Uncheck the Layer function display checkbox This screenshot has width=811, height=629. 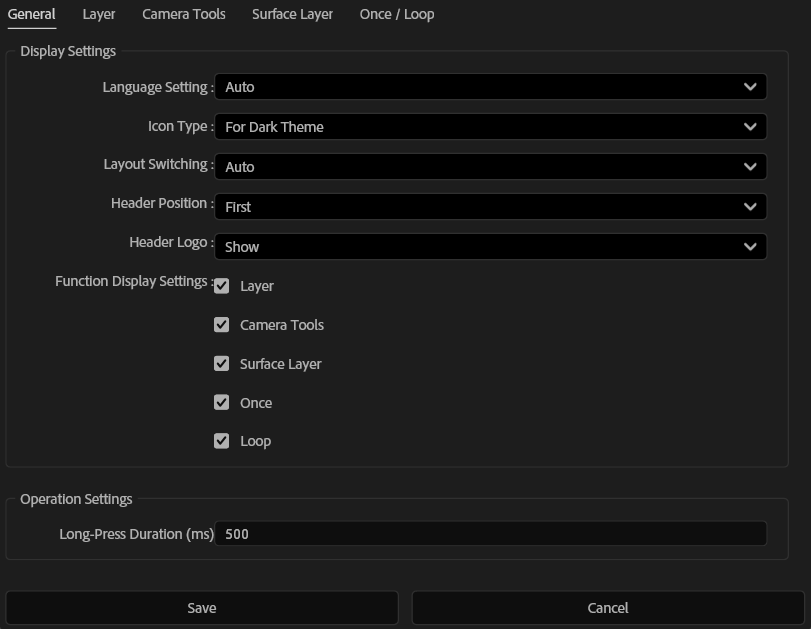(221, 286)
